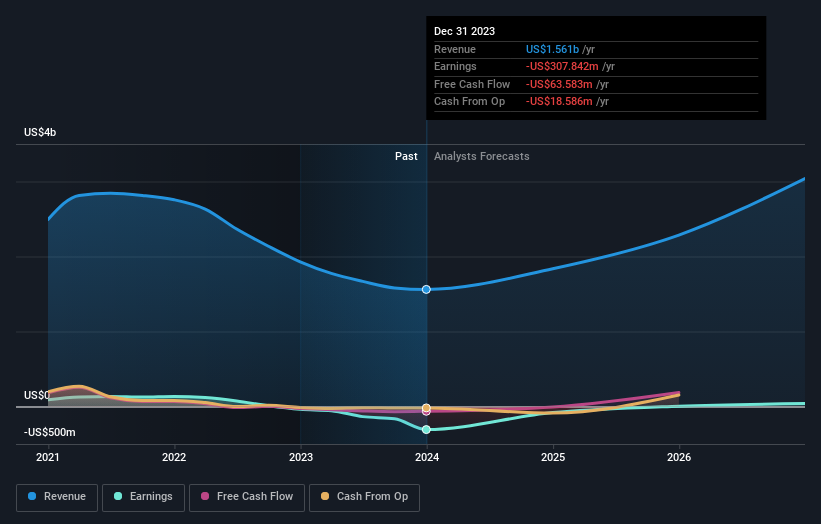Click the -US$307.842m earnings value

[562, 66]
